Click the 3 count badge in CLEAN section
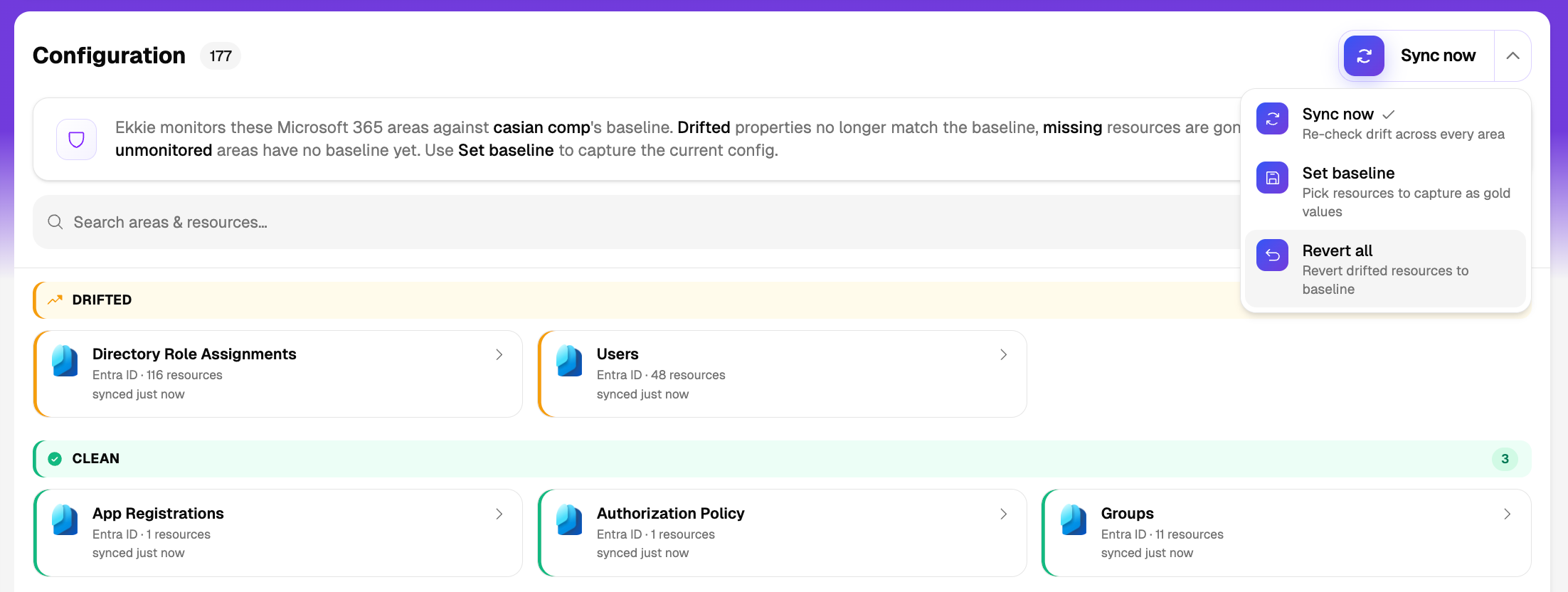This screenshot has height=592, width=1568. [x=1505, y=459]
